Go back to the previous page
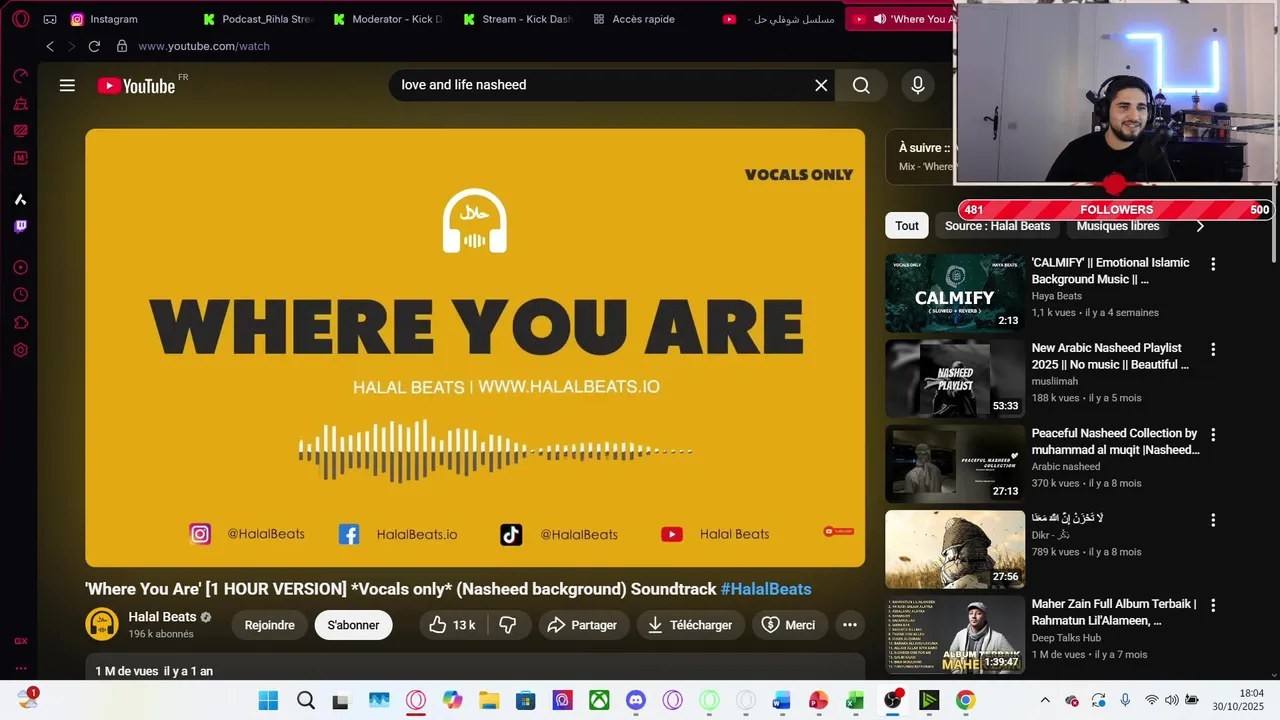1280x720 pixels. coord(50,46)
